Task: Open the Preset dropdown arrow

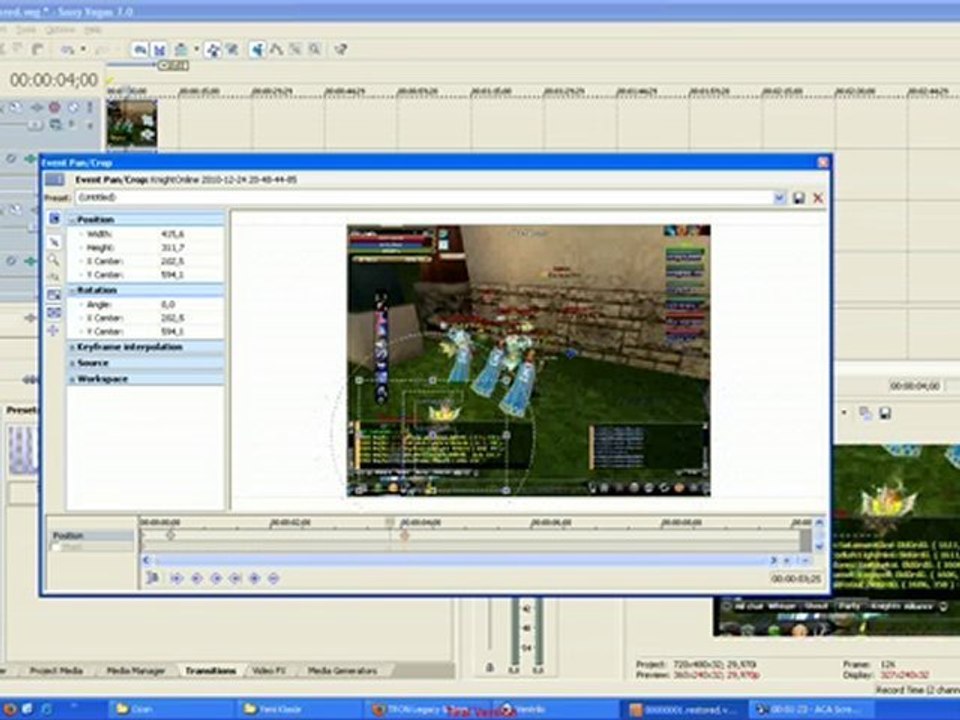Action: point(779,198)
